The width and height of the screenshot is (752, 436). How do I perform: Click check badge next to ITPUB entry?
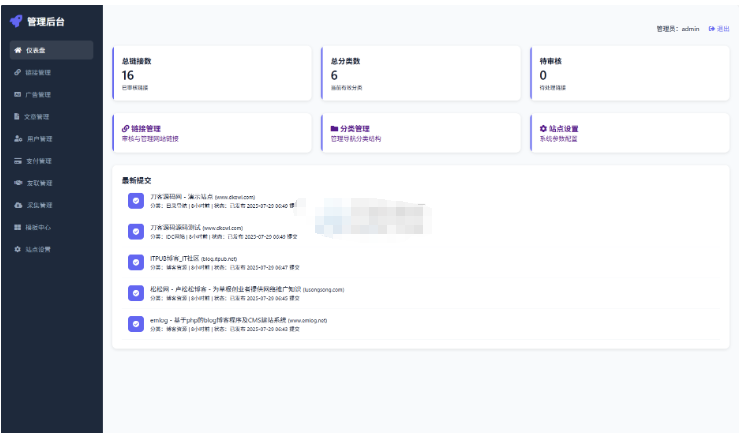coord(135,262)
